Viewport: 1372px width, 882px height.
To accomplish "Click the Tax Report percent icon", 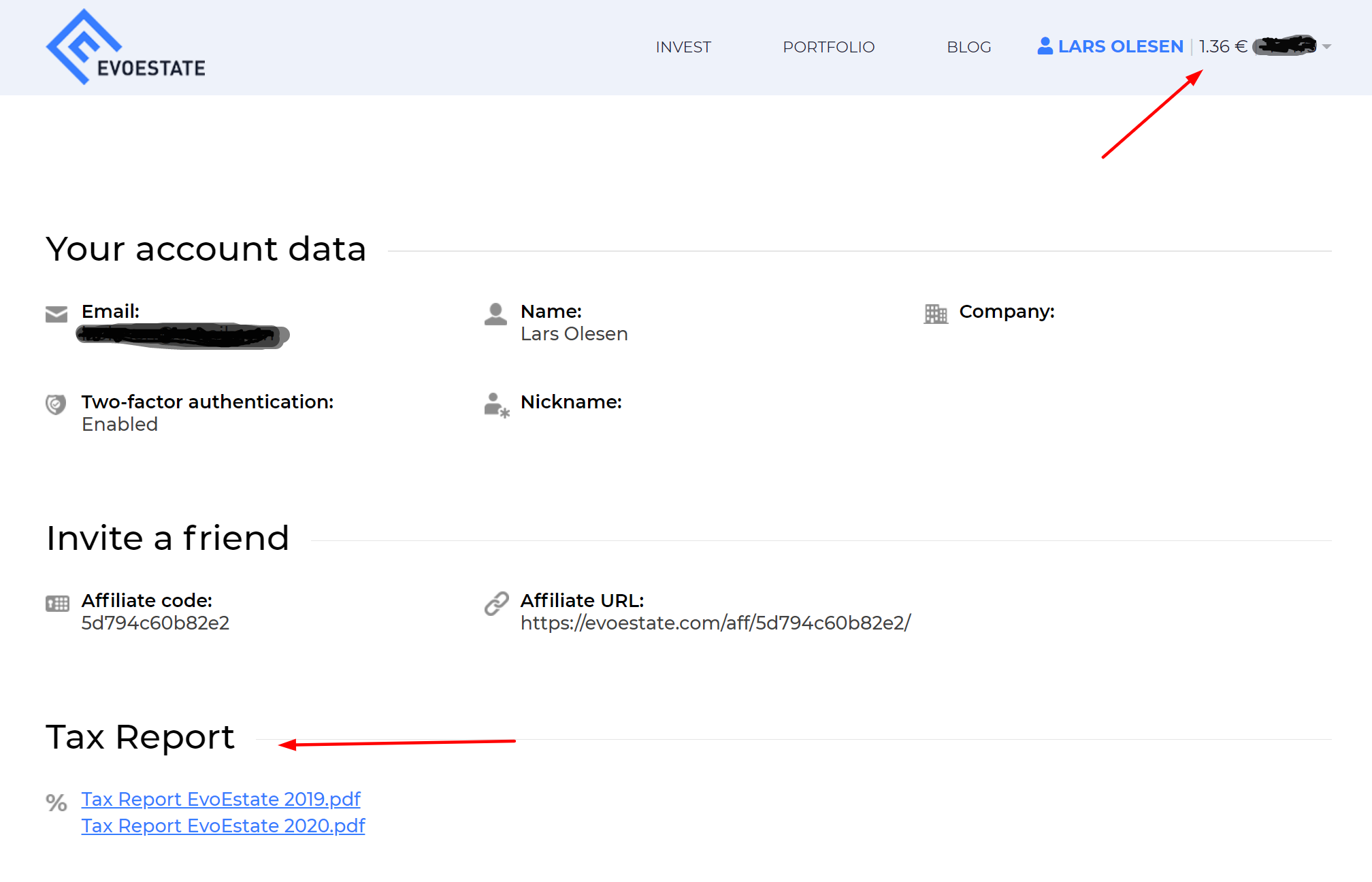I will coord(56,802).
